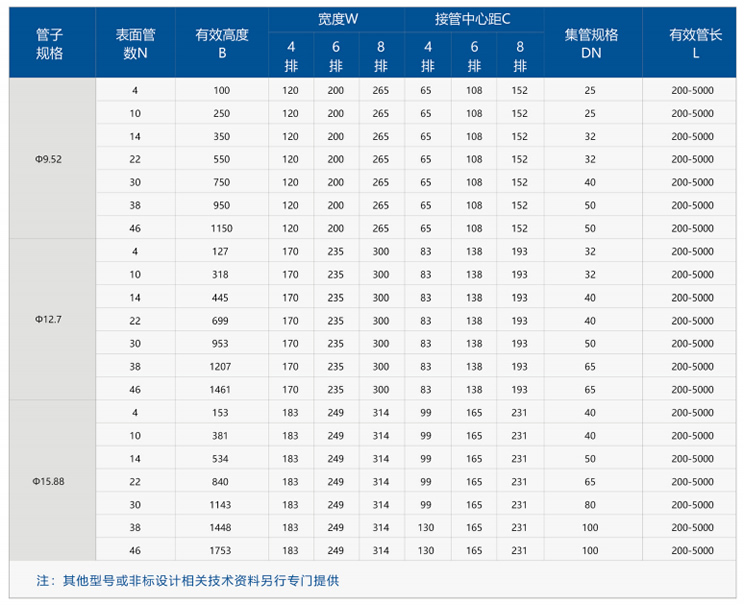Click the 6排 subheader under 宽度W
The image size is (744, 606).
click(x=336, y=56)
